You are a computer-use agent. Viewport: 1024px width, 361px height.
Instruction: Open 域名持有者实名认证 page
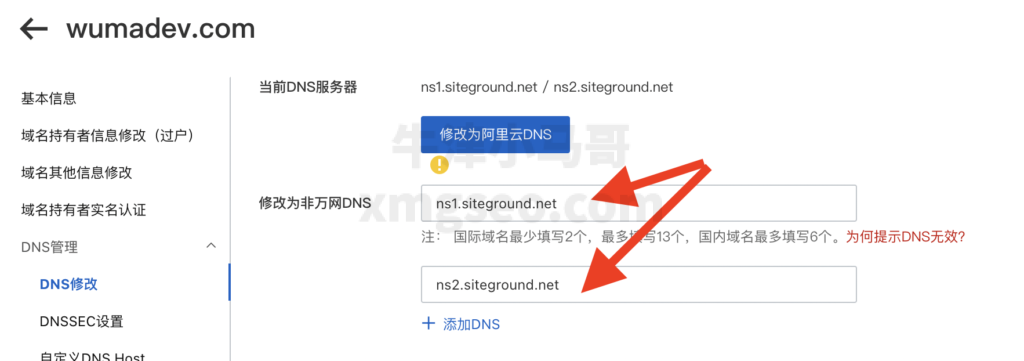coord(84,210)
